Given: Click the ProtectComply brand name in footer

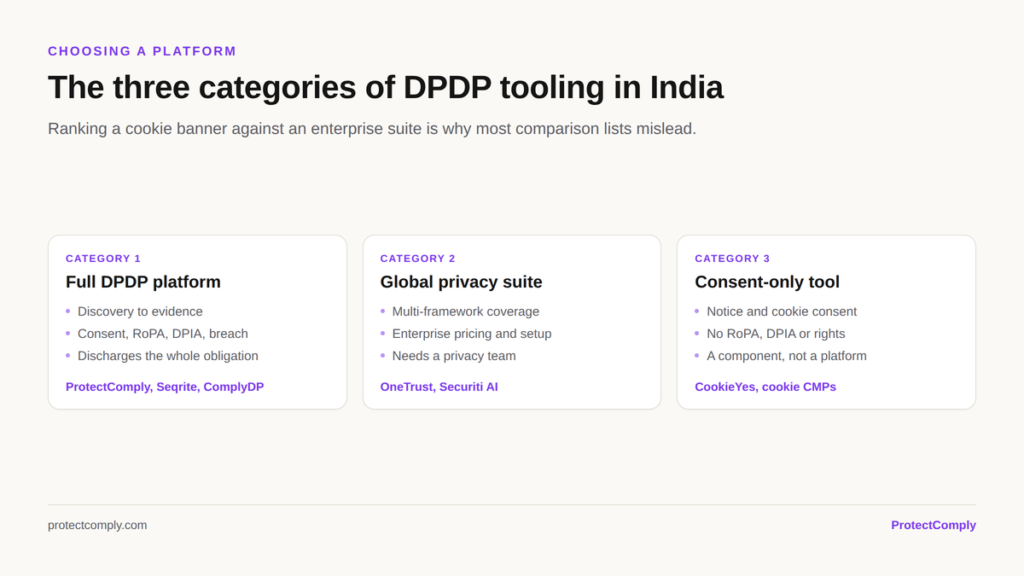Looking at the screenshot, I should [933, 525].
